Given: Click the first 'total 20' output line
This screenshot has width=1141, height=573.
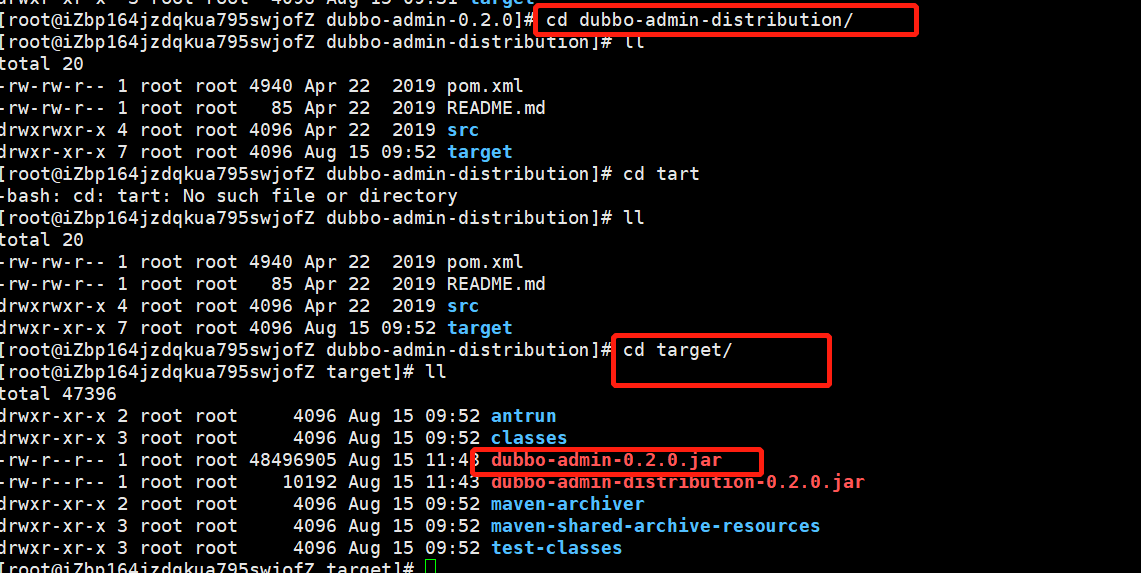Looking at the screenshot, I should tap(41, 64).
